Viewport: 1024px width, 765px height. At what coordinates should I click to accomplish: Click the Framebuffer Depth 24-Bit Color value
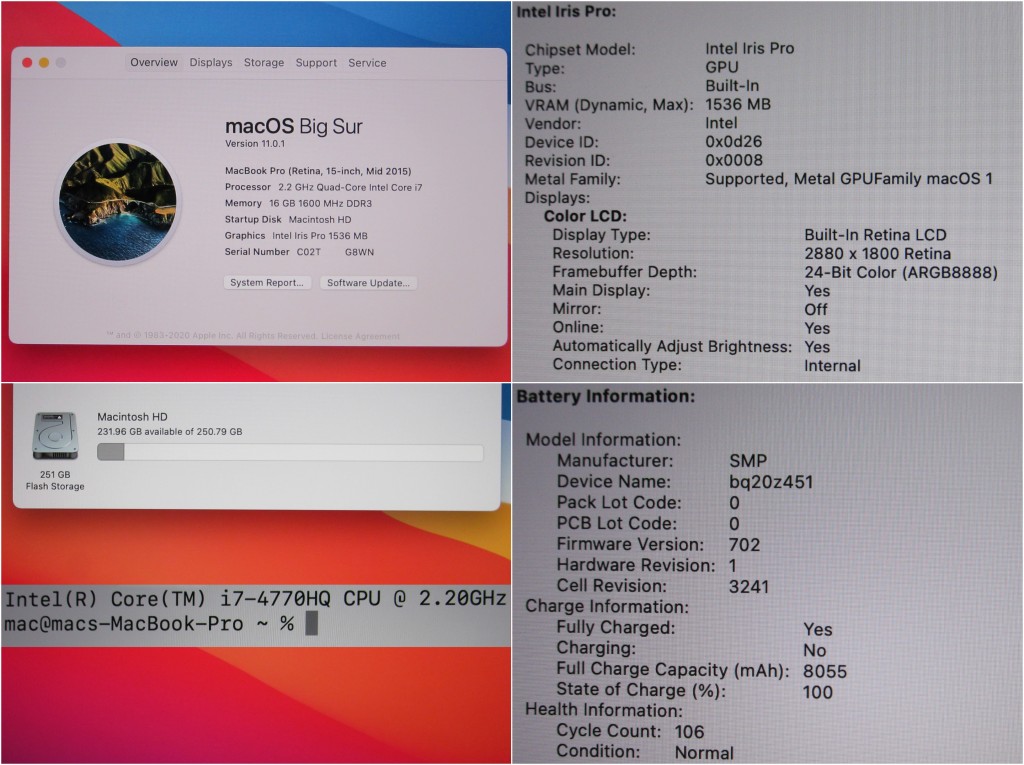(901, 272)
